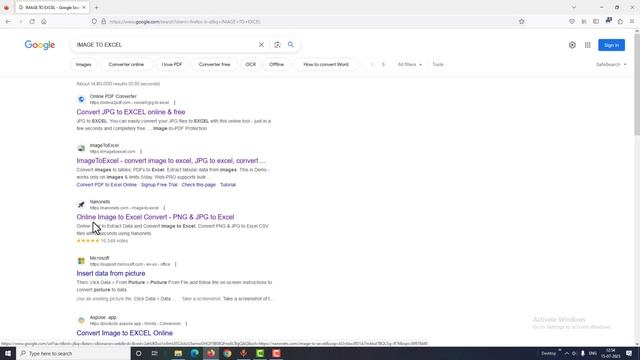Open Cortana circle icon on taskbar

tap(138, 353)
